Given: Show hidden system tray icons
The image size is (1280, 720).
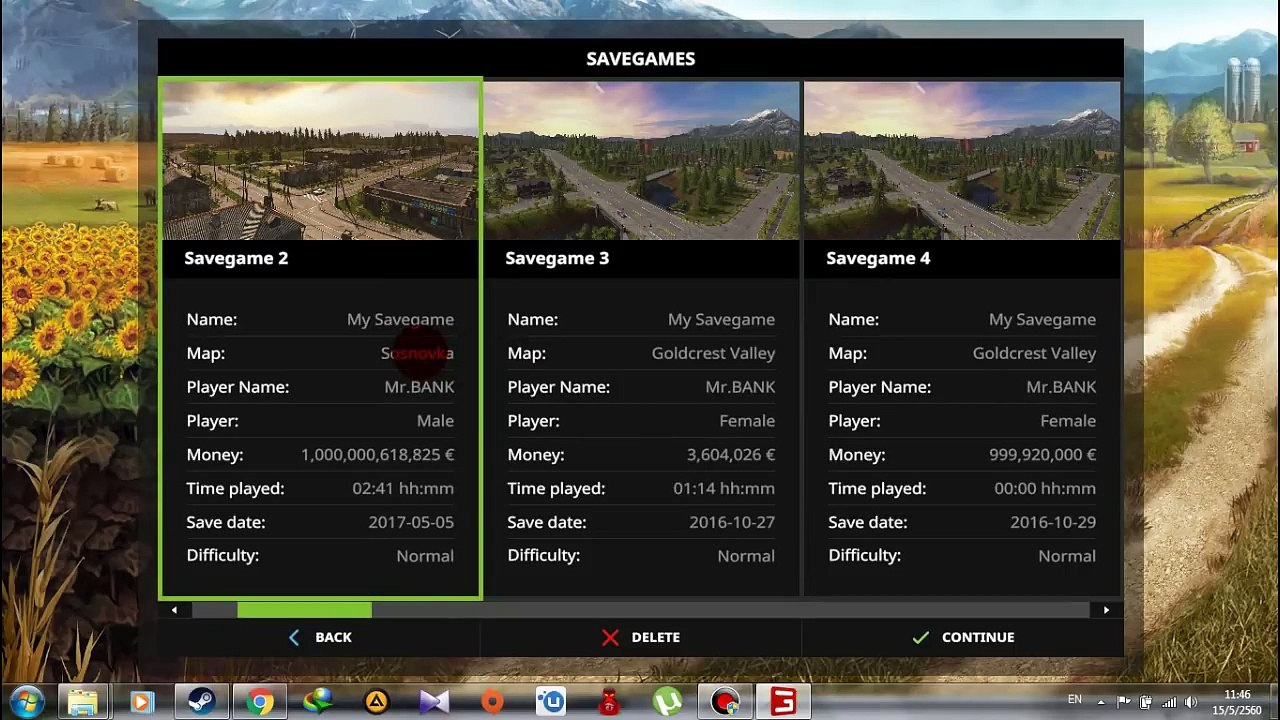Looking at the screenshot, I should coord(1100,702).
